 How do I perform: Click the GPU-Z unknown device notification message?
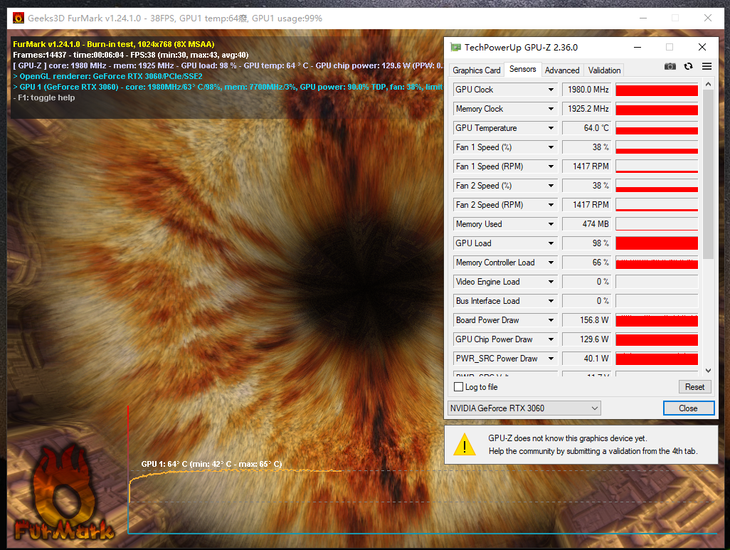click(593, 445)
